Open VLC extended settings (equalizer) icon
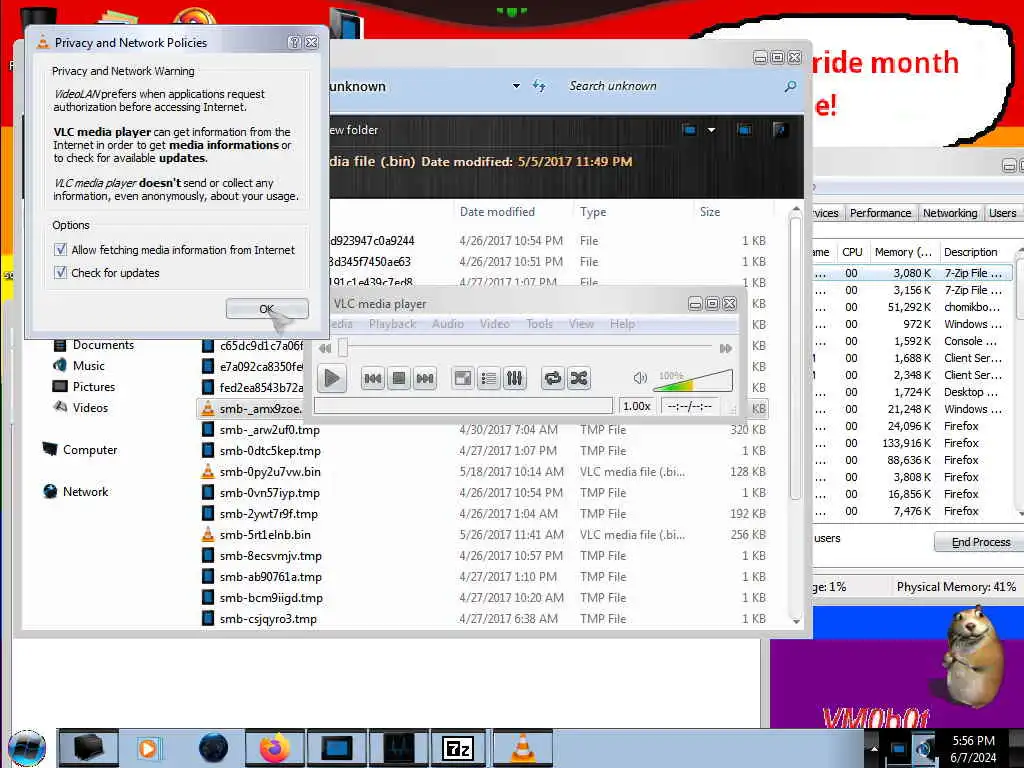This screenshot has width=1024, height=768. point(515,378)
